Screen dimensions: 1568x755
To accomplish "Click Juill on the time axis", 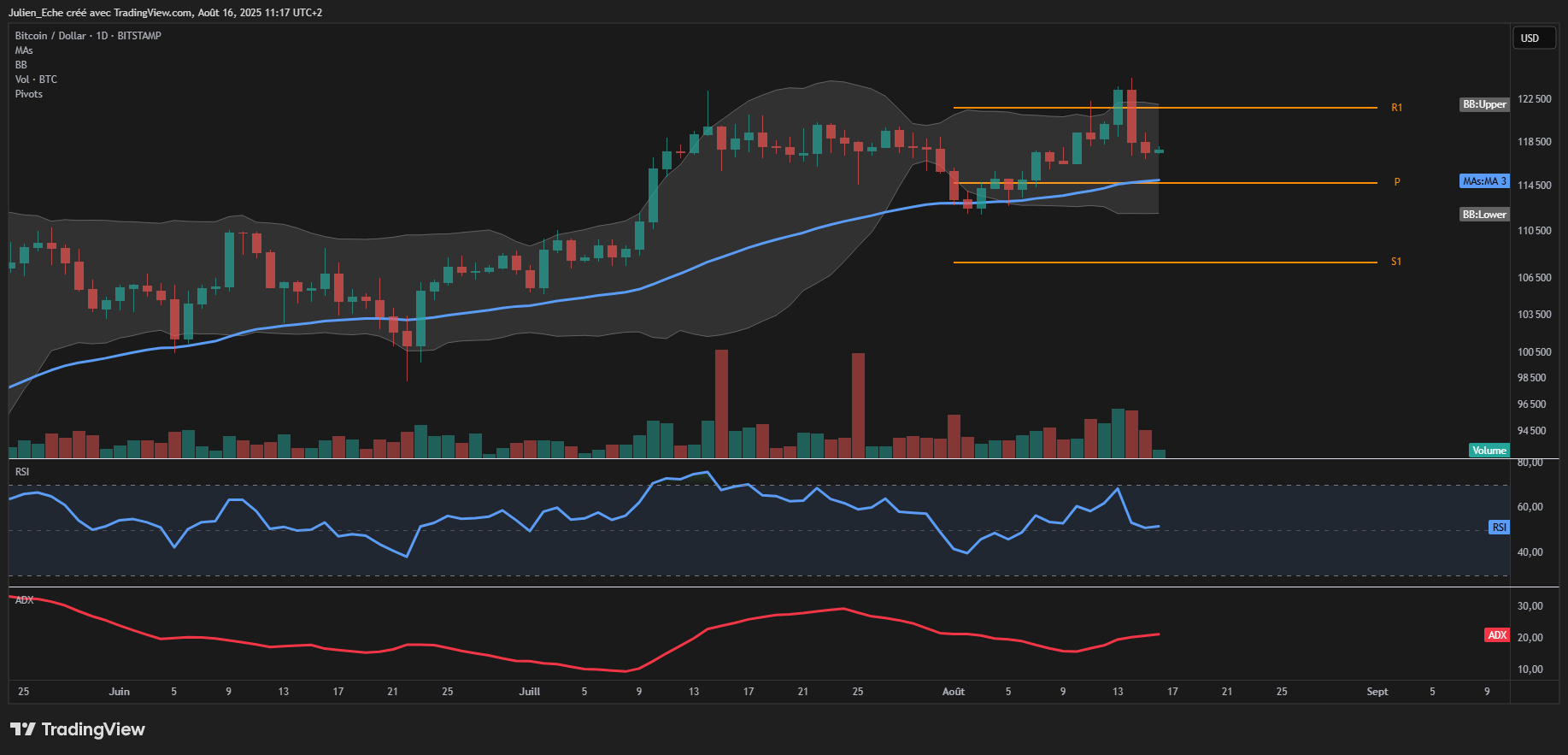I will pos(530,692).
